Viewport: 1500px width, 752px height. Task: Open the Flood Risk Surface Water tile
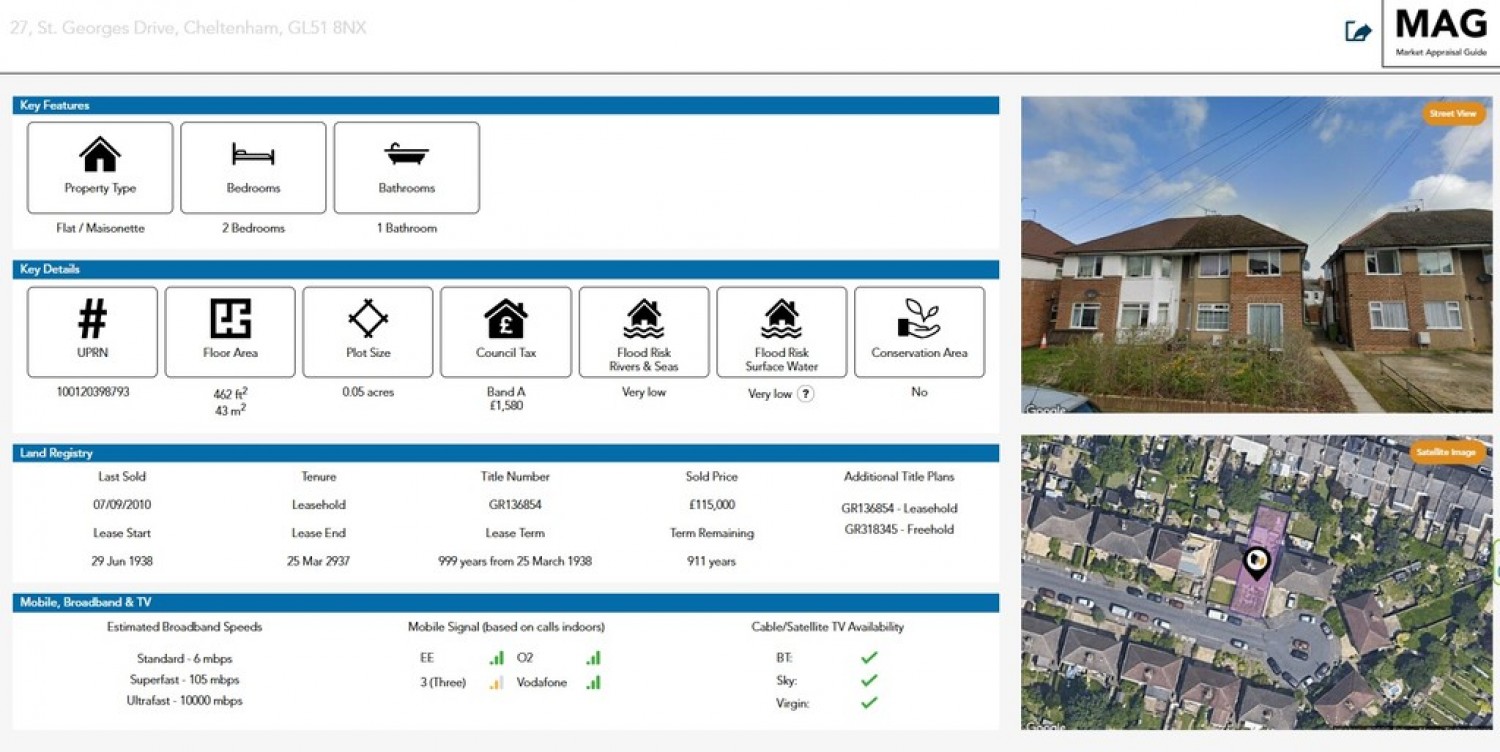(782, 332)
